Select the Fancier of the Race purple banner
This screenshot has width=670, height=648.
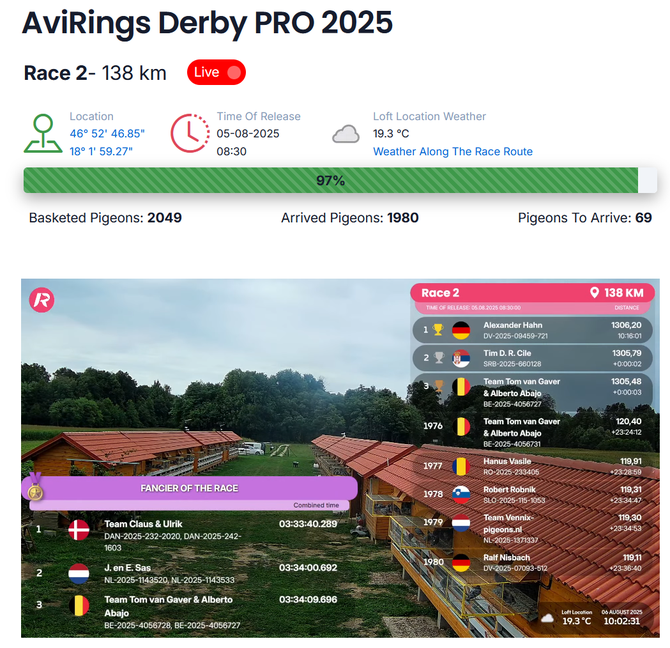pyautogui.click(x=189, y=488)
